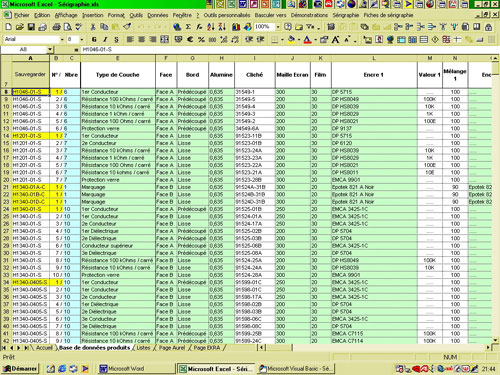The image size is (500, 375).
Task: Open the Font Color dropdown arrow
Action: (315, 40)
